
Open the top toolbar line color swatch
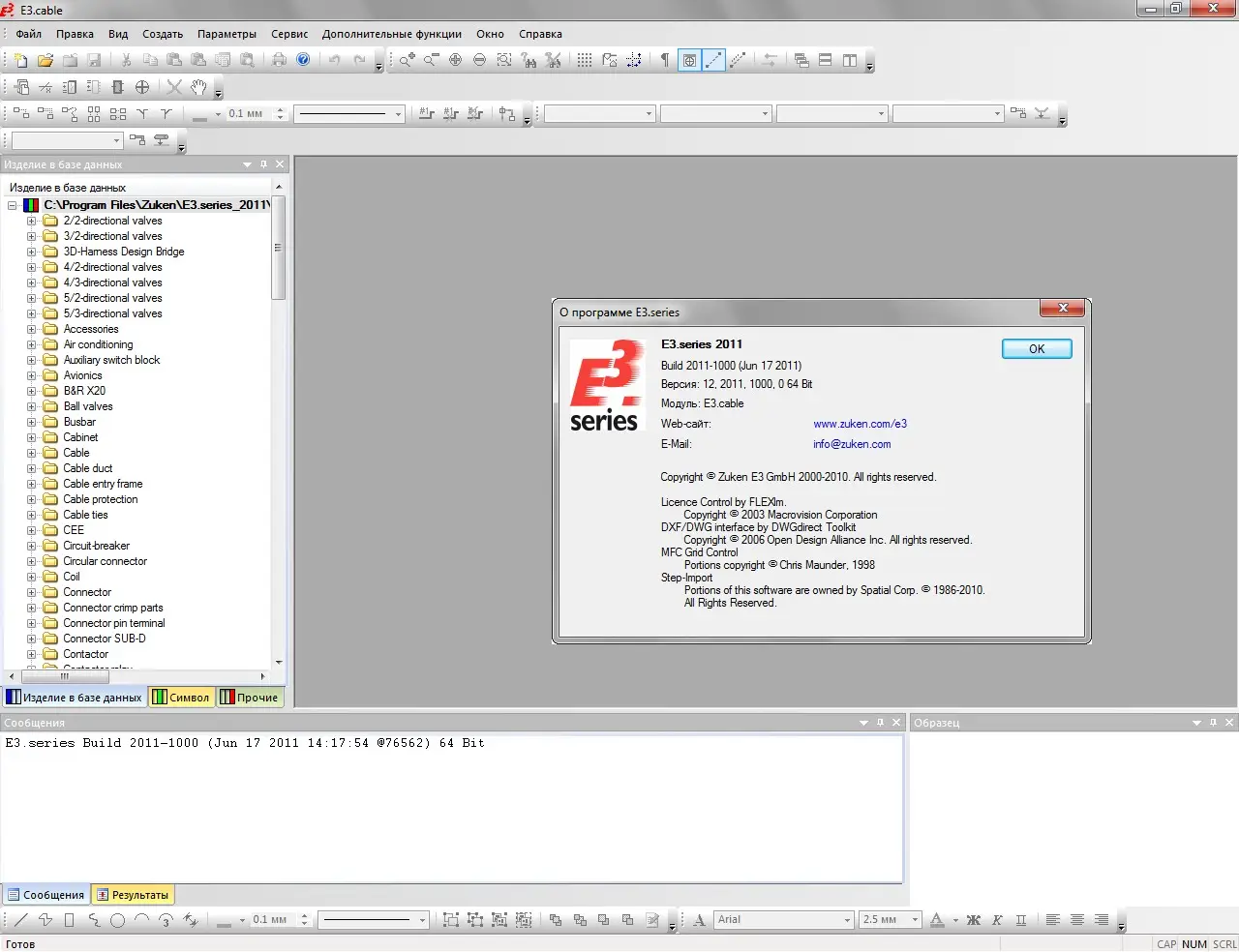click(x=199, y=115)
